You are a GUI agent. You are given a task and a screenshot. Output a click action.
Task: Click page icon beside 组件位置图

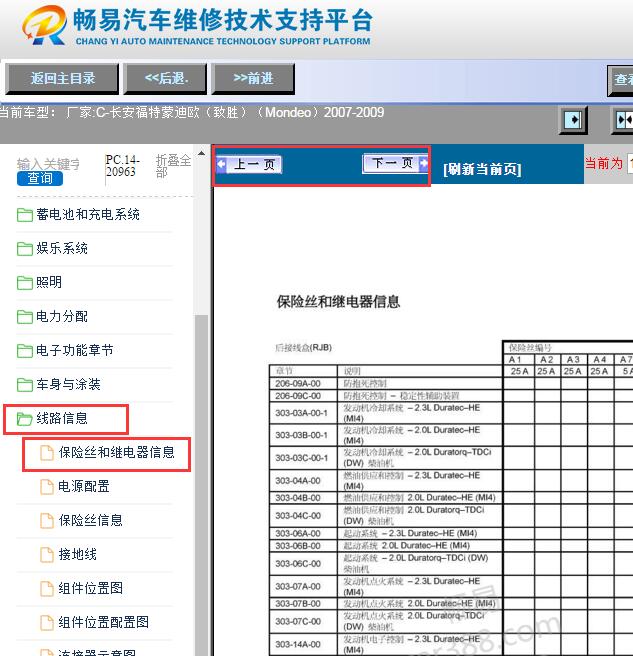coord(47,589)
